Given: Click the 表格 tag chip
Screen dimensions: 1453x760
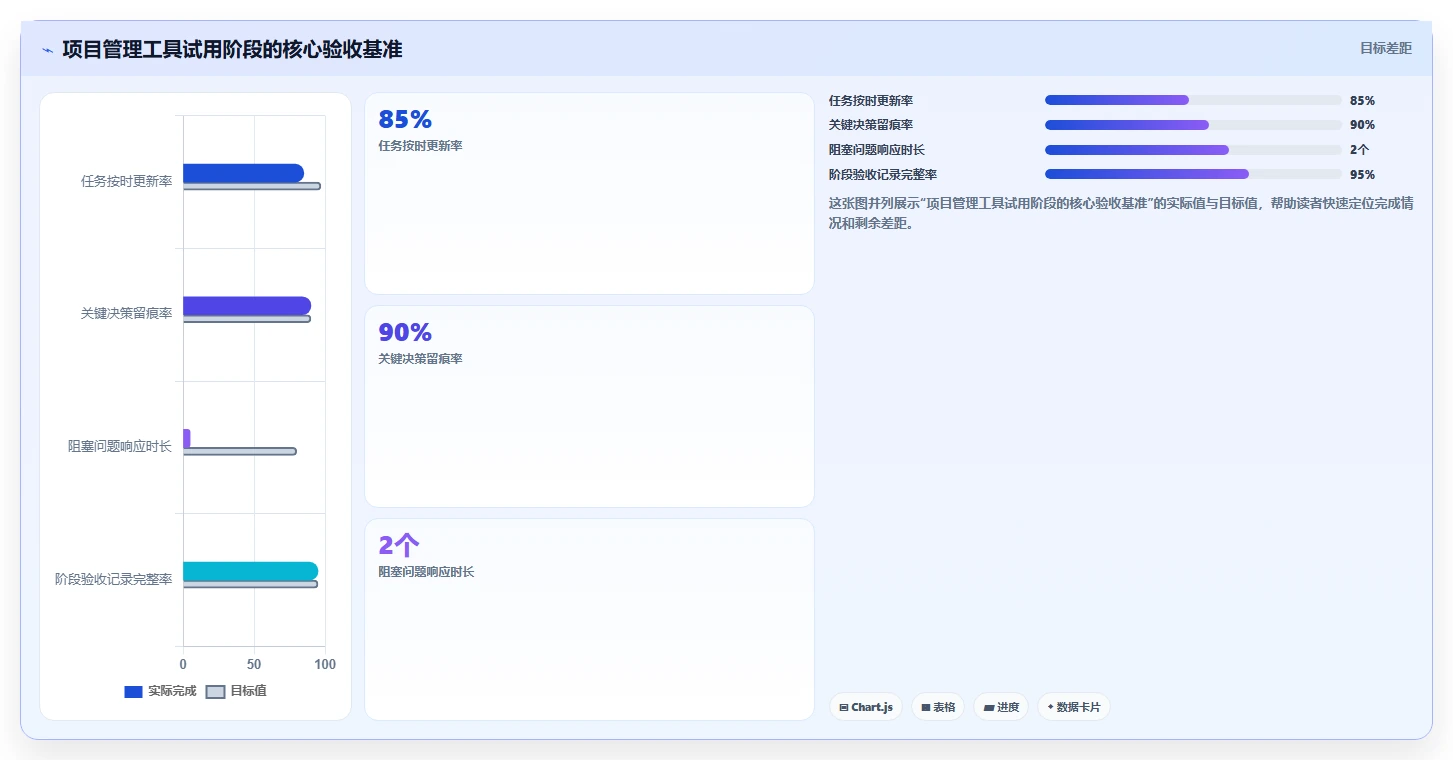Looking at the screenshot, I should click(938, 707).
